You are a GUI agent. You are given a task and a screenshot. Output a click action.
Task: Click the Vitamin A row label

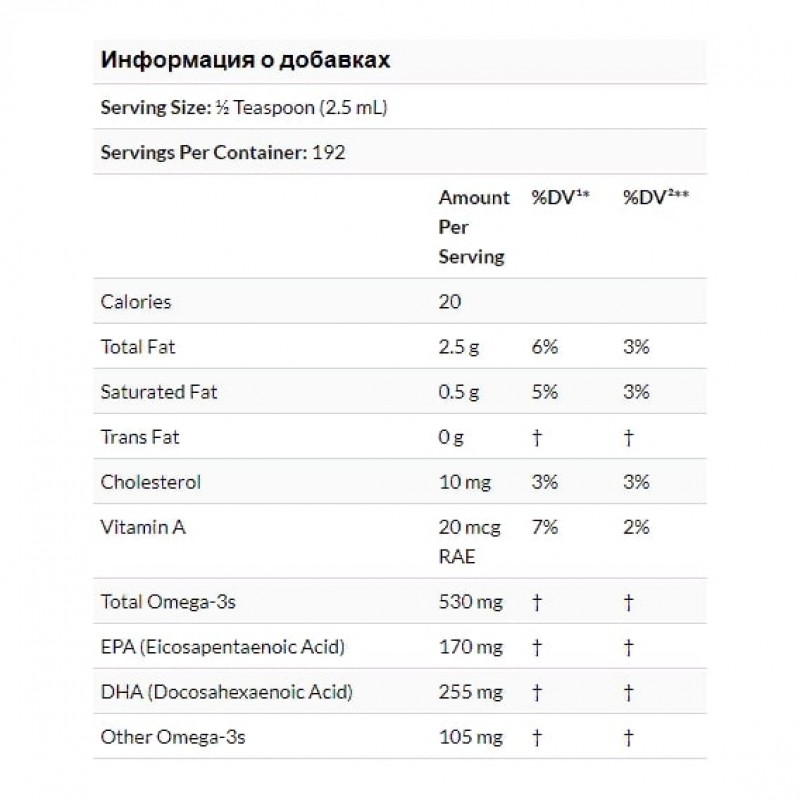pyautogui.click(x=143, y=527)
